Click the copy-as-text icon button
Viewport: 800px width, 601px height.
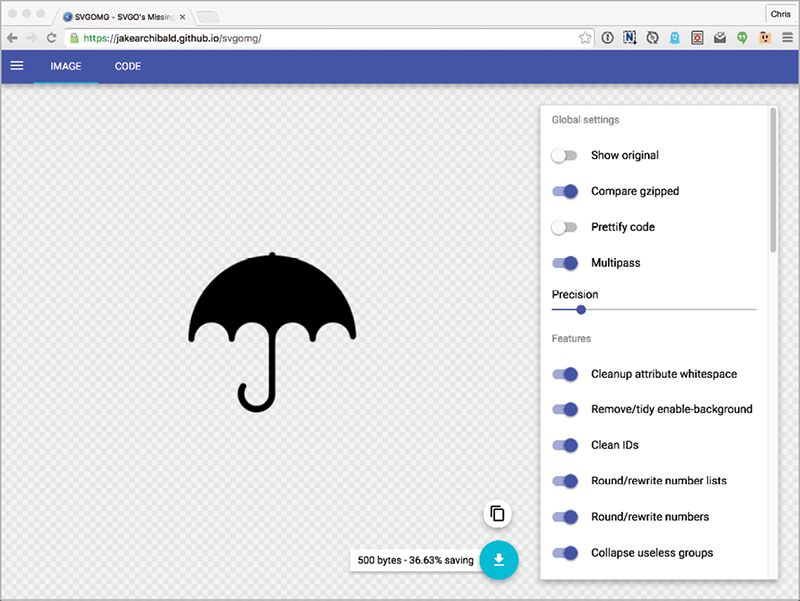497,514
